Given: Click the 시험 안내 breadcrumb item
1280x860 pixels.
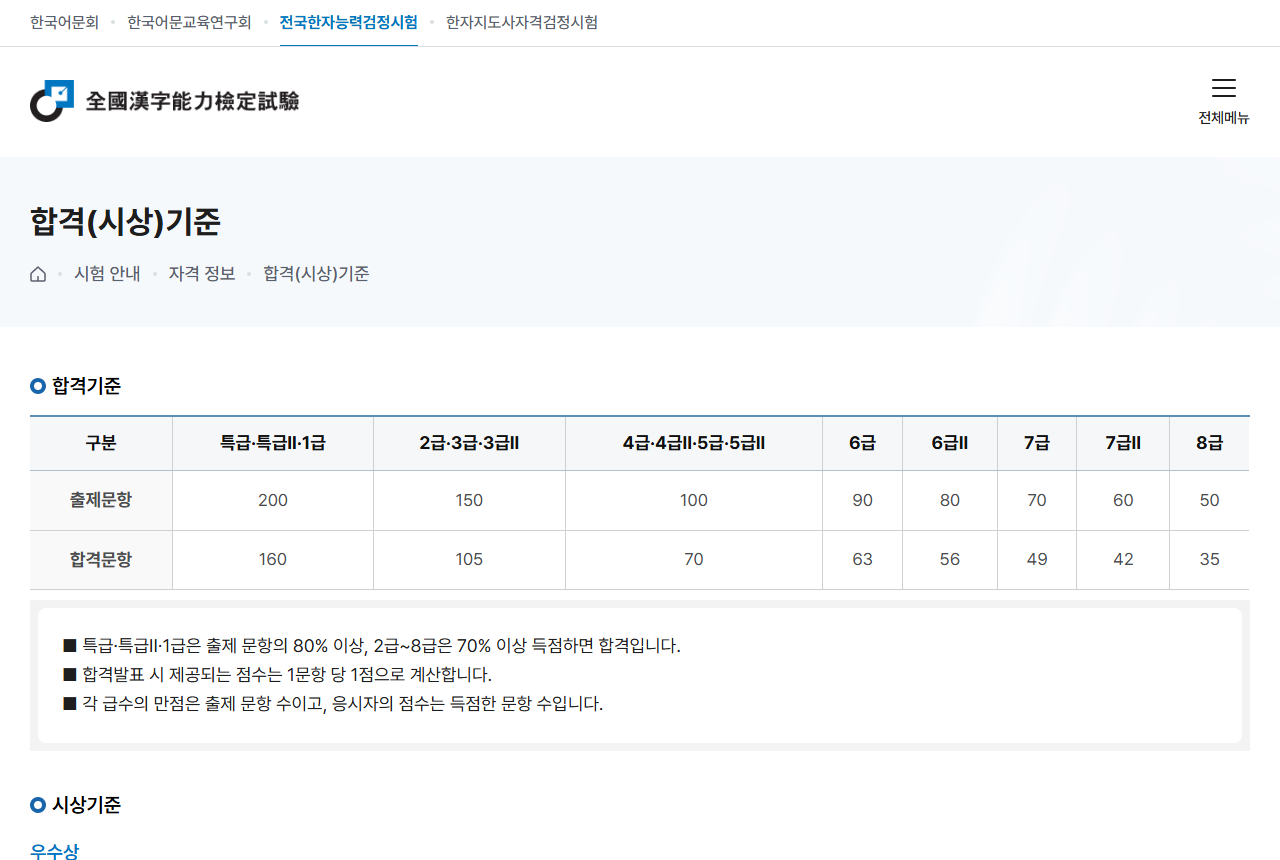Looking at the screenshot, I should 107,274.
